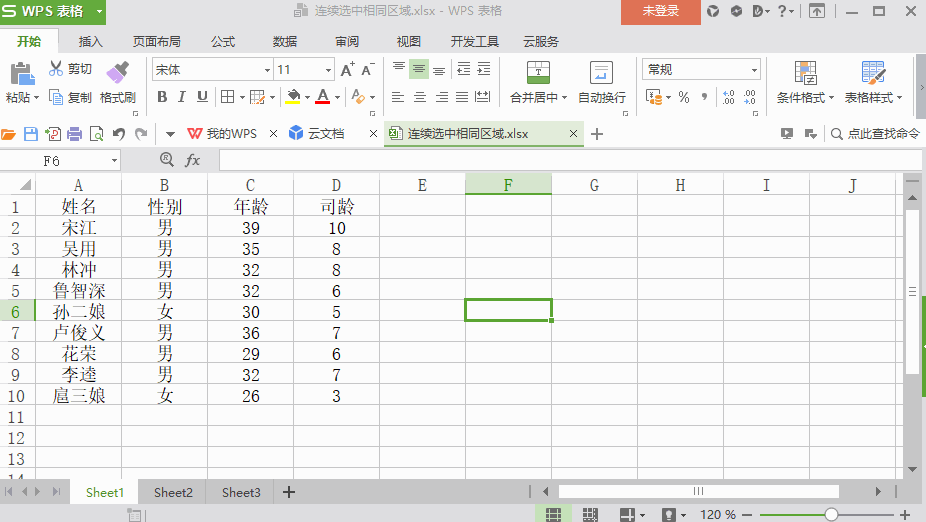Apply the comma thousands separator style
This screenshot has height=522, width=926.
(705, 97)
